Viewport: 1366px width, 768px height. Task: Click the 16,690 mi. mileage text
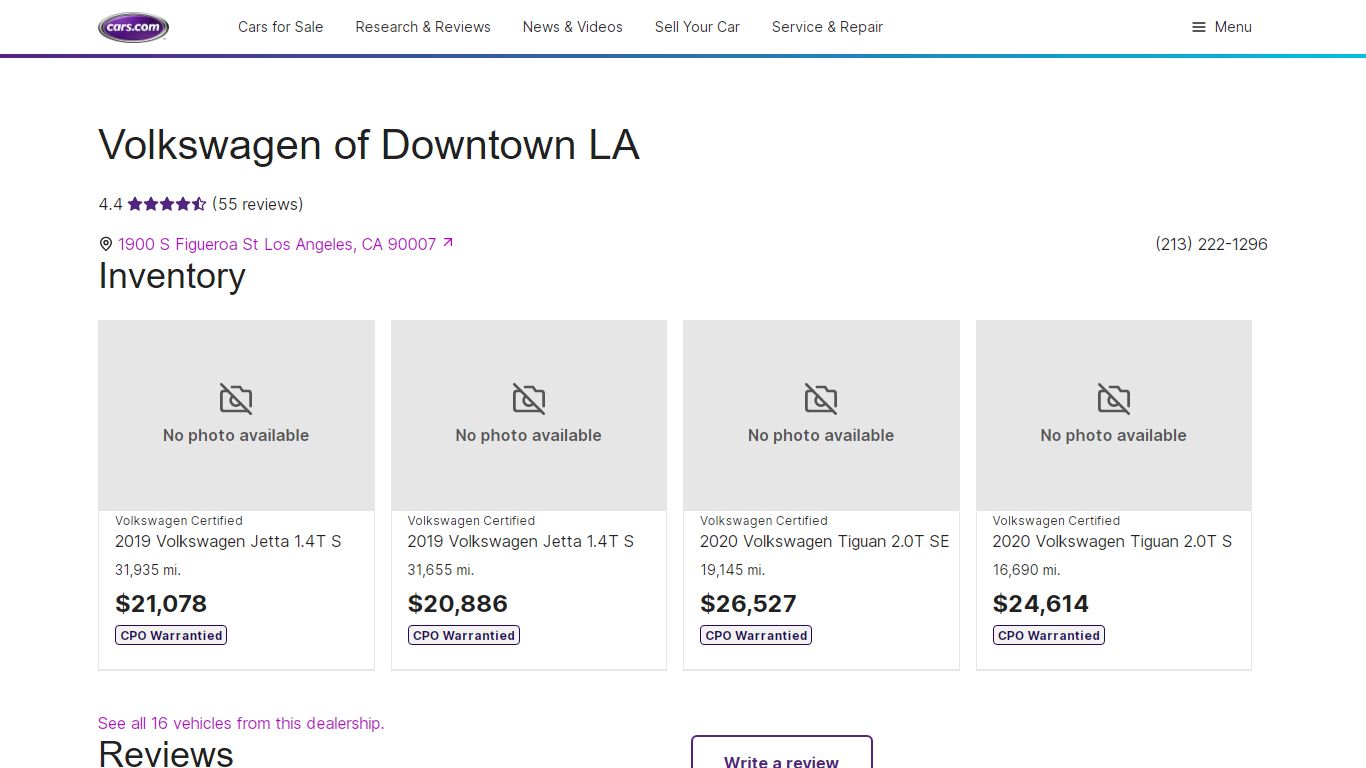point(1025,570)
